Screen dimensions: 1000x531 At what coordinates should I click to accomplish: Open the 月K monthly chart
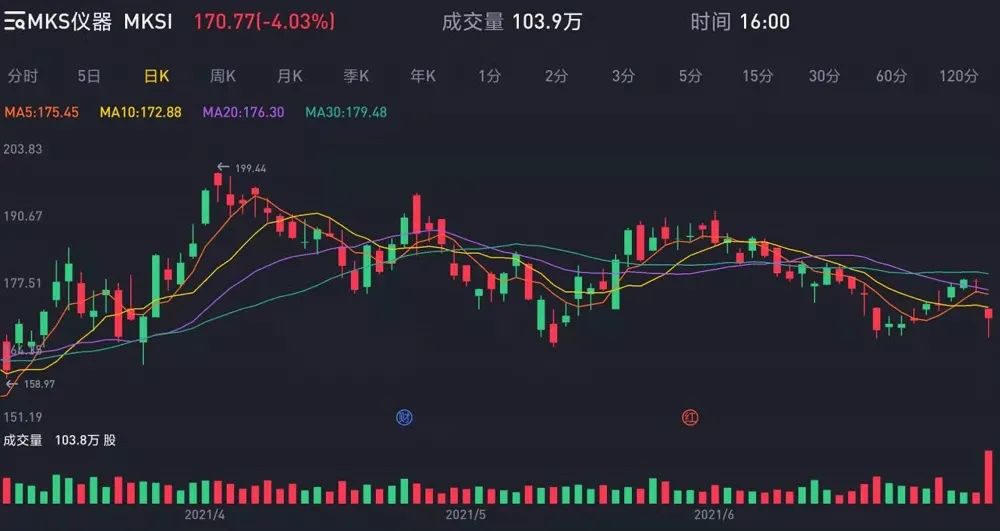[290, 77]
